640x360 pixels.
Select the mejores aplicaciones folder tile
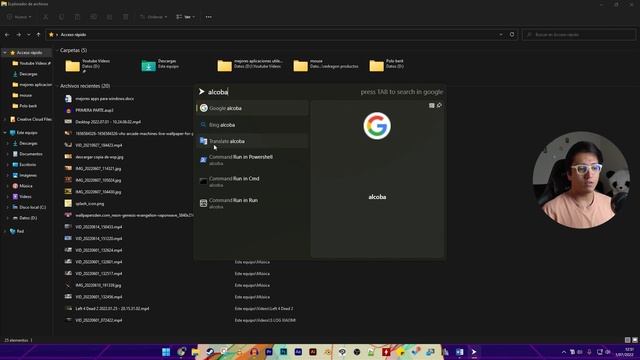250,65
